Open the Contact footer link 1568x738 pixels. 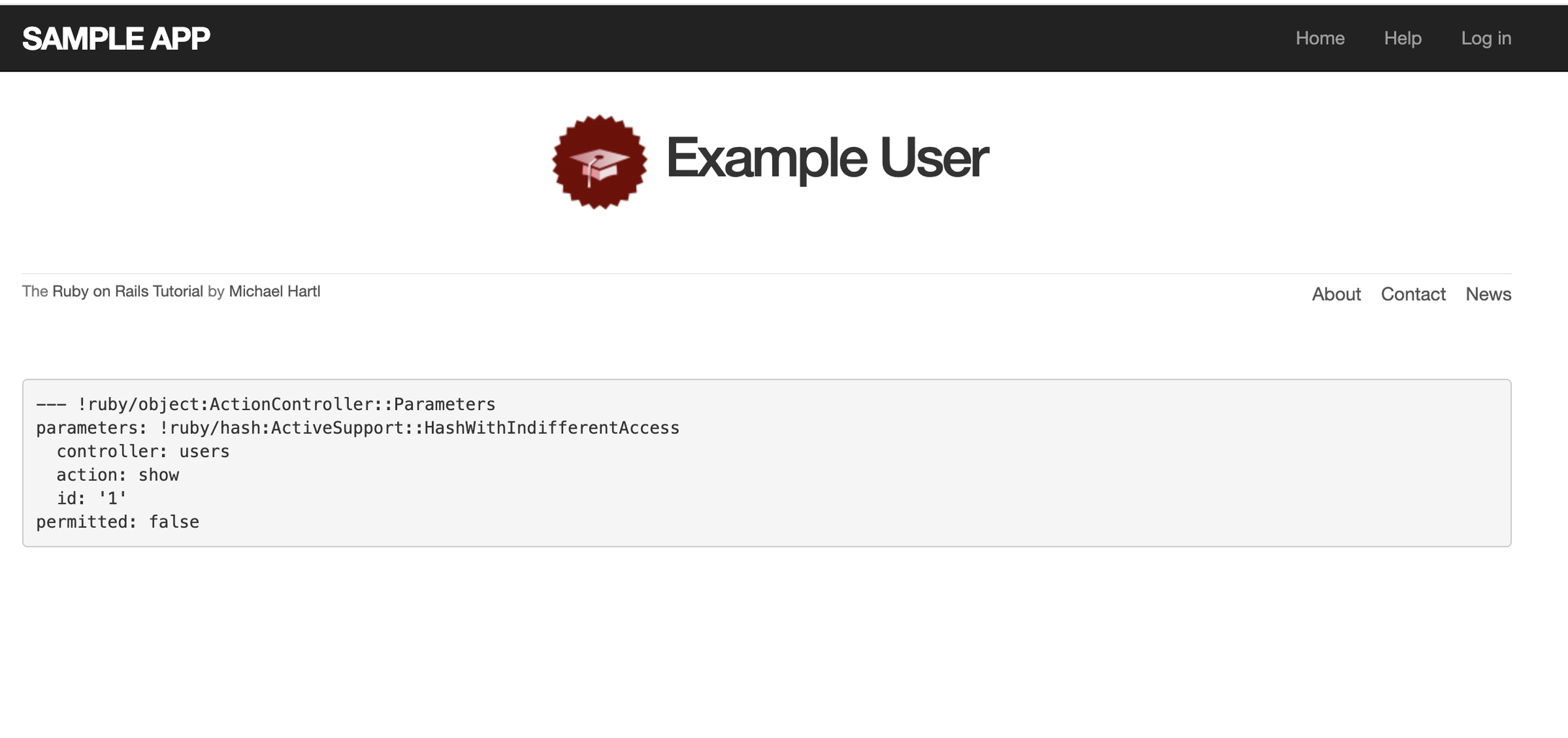(1413, 294)
